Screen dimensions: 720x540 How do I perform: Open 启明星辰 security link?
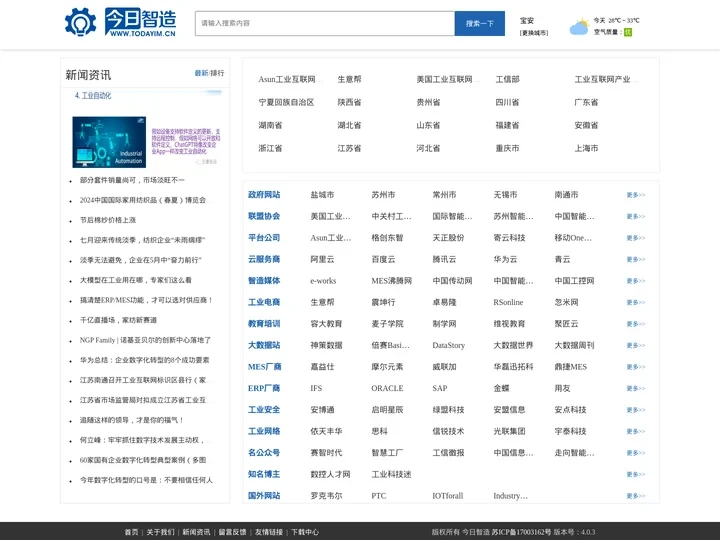[x=387, y=410]
